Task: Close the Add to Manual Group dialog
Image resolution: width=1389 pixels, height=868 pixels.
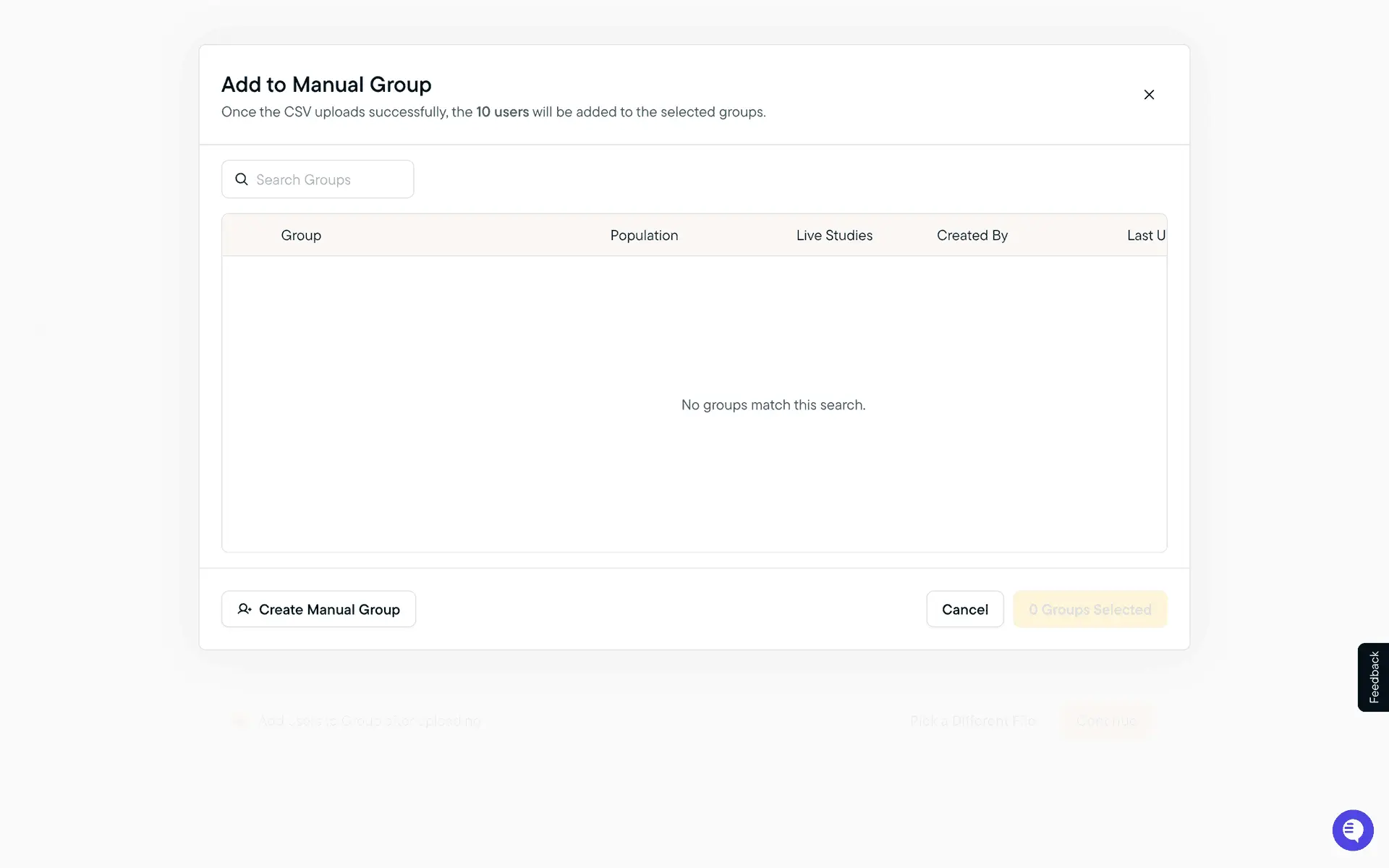Action: 1149,95
